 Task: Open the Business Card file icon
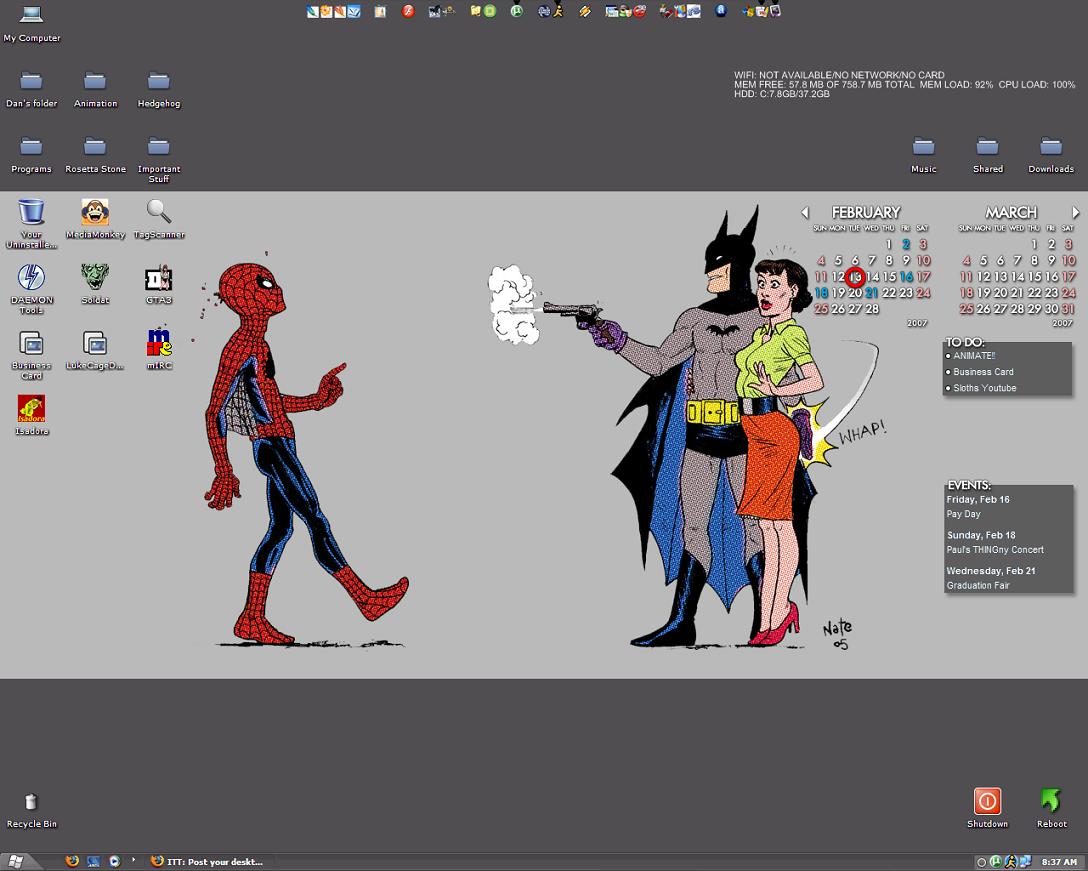coord(31,355)
